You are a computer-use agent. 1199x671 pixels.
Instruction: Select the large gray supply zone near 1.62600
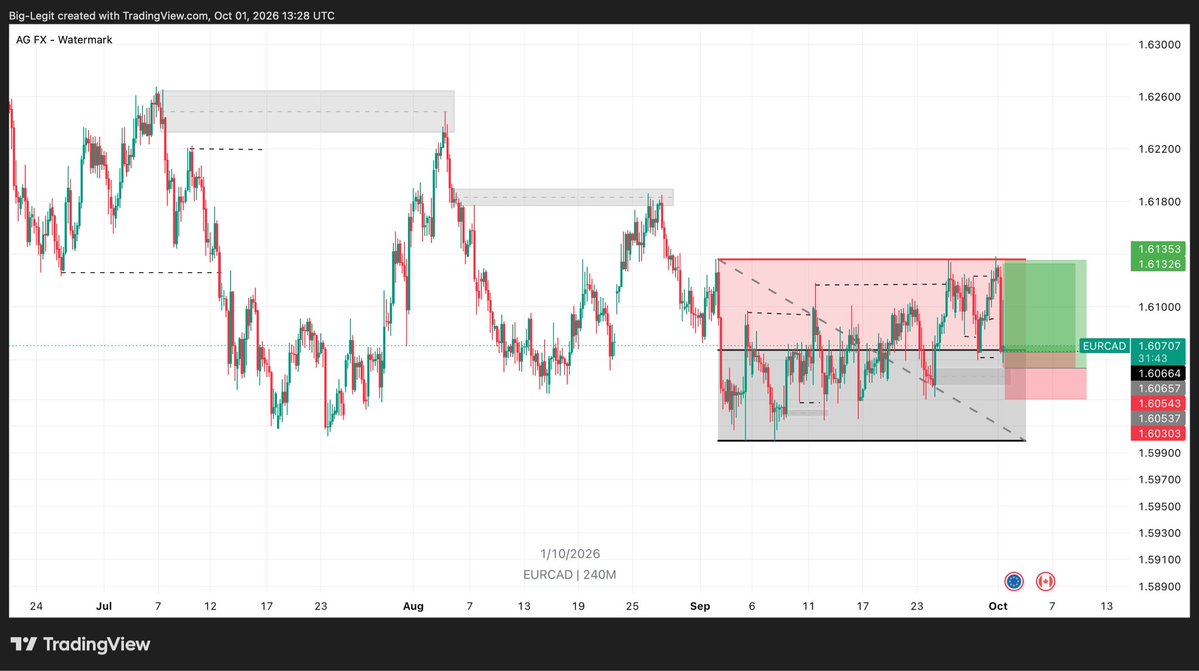[x=309, y=112]
